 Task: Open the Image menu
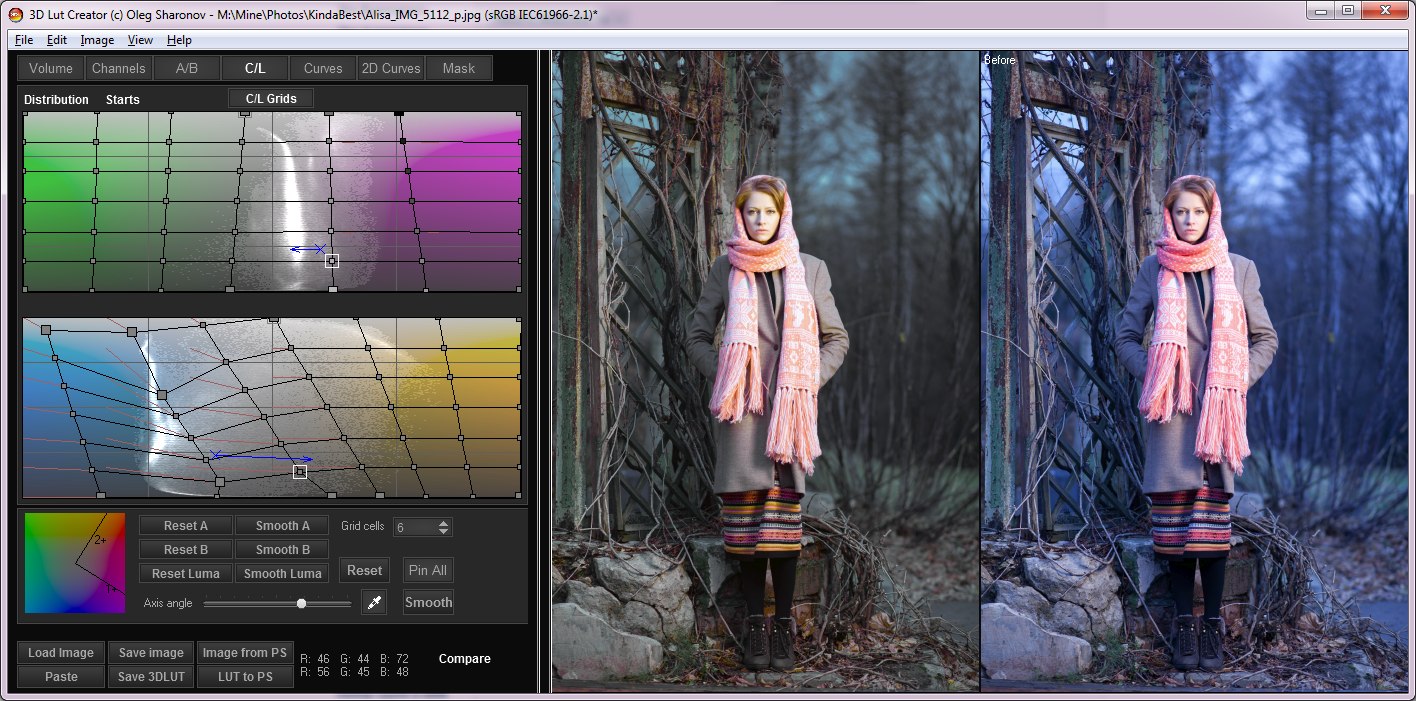pos(97,40)
